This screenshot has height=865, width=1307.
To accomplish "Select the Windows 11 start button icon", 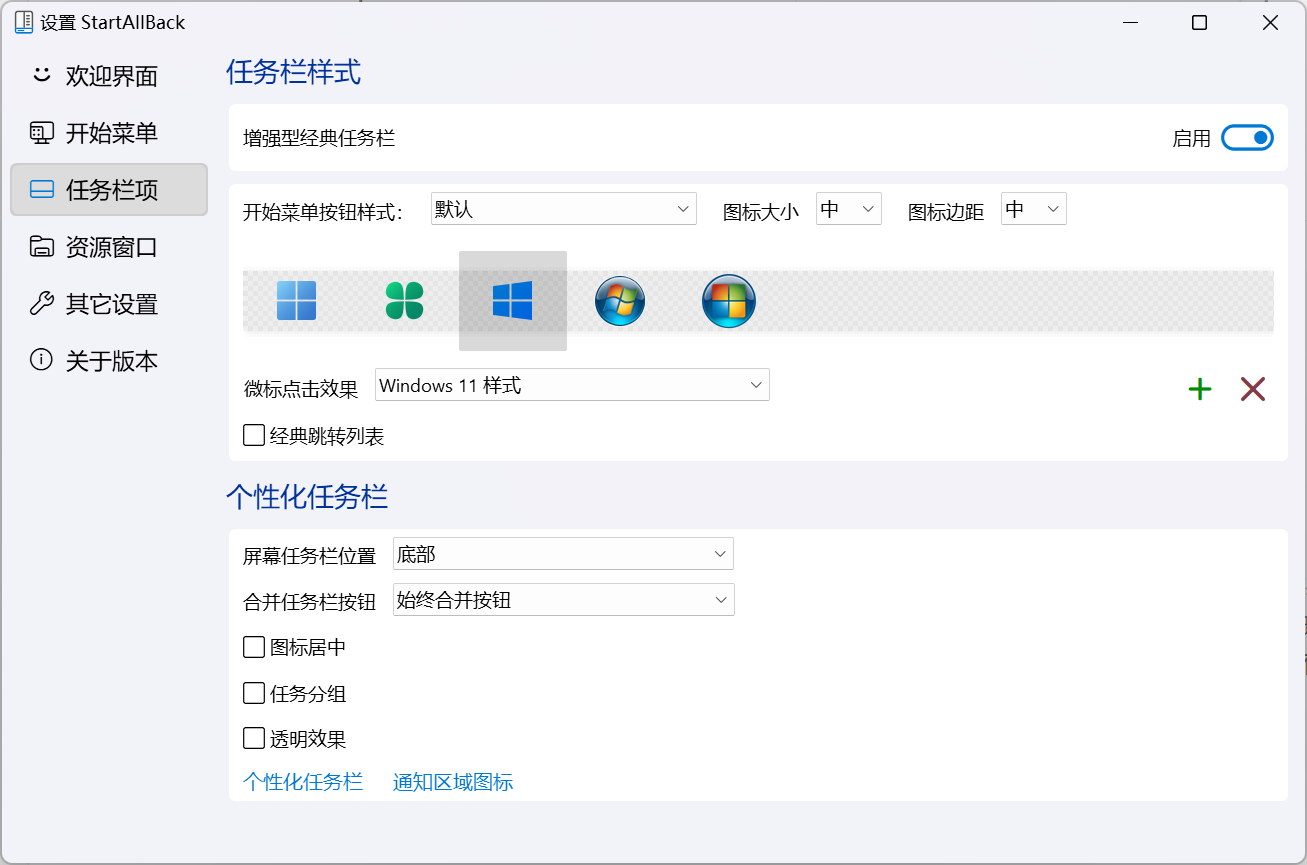I will point(296,301).
